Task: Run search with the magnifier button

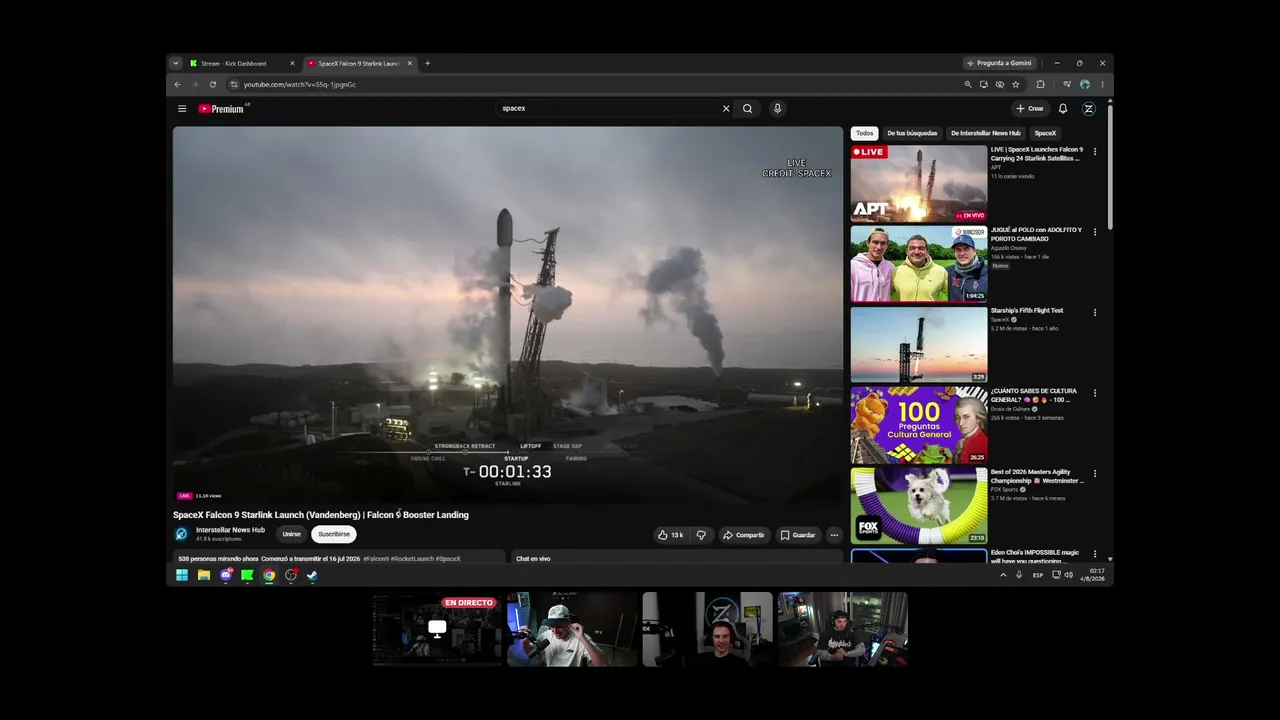Action: pyautogui.click(x=747, y=109)
